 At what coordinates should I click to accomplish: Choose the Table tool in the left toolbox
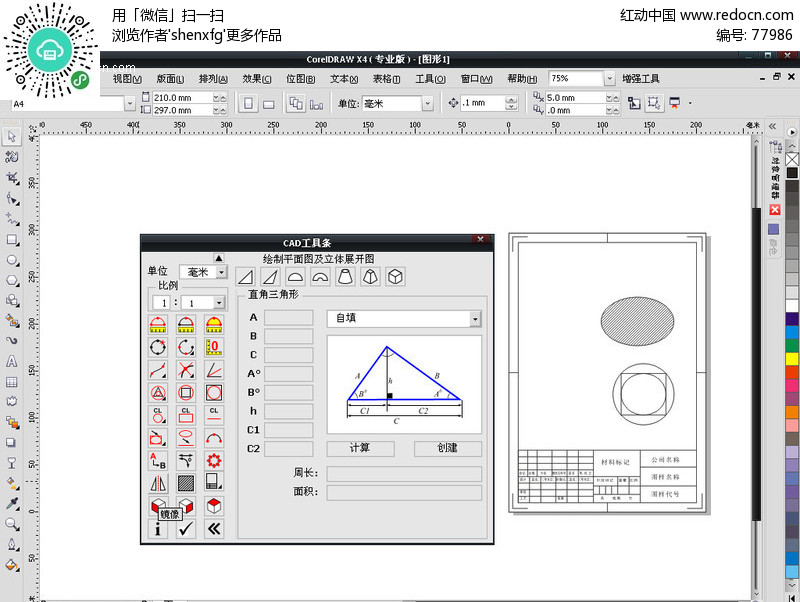point(12,382)
